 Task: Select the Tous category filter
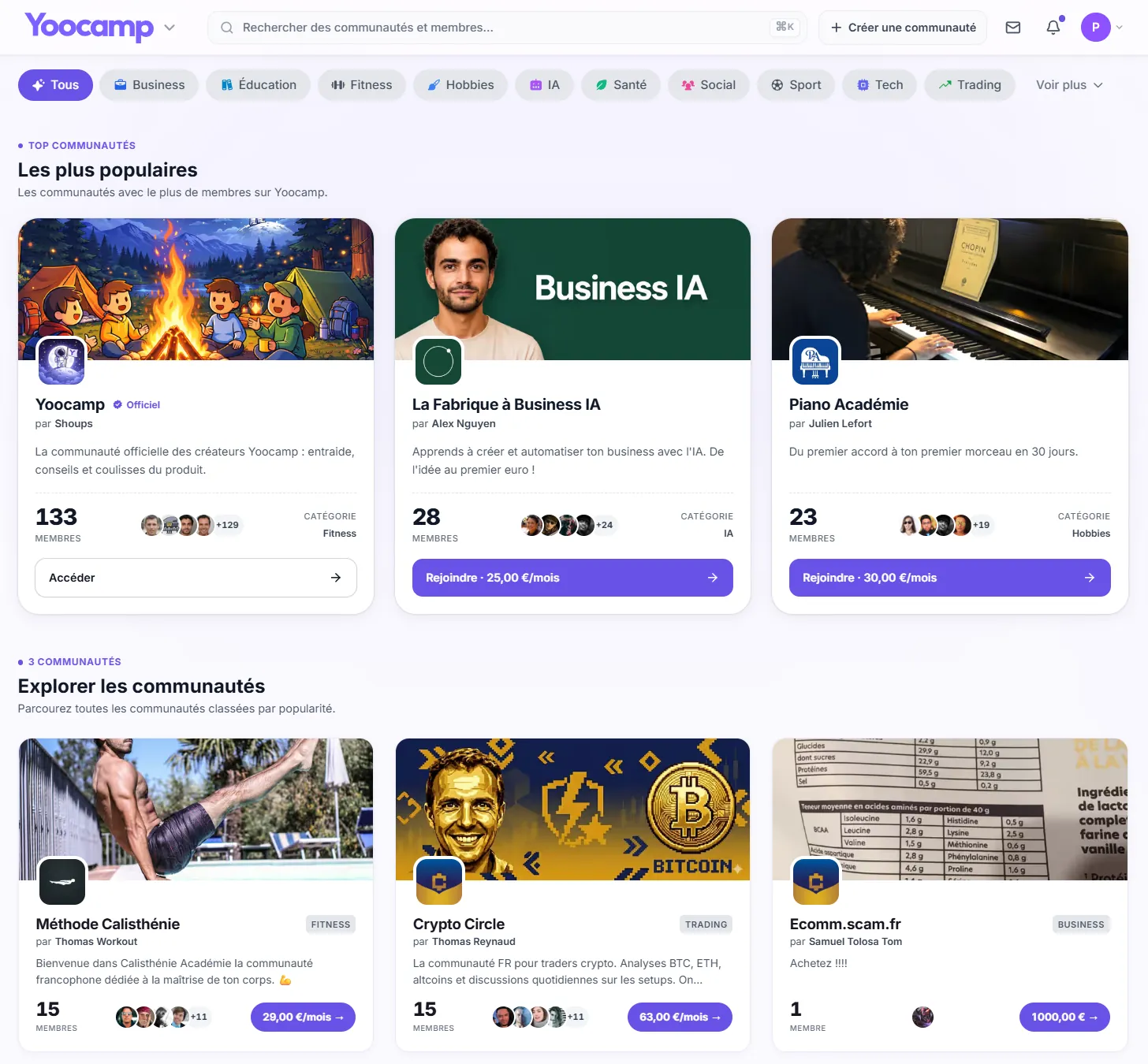(55, 85)
